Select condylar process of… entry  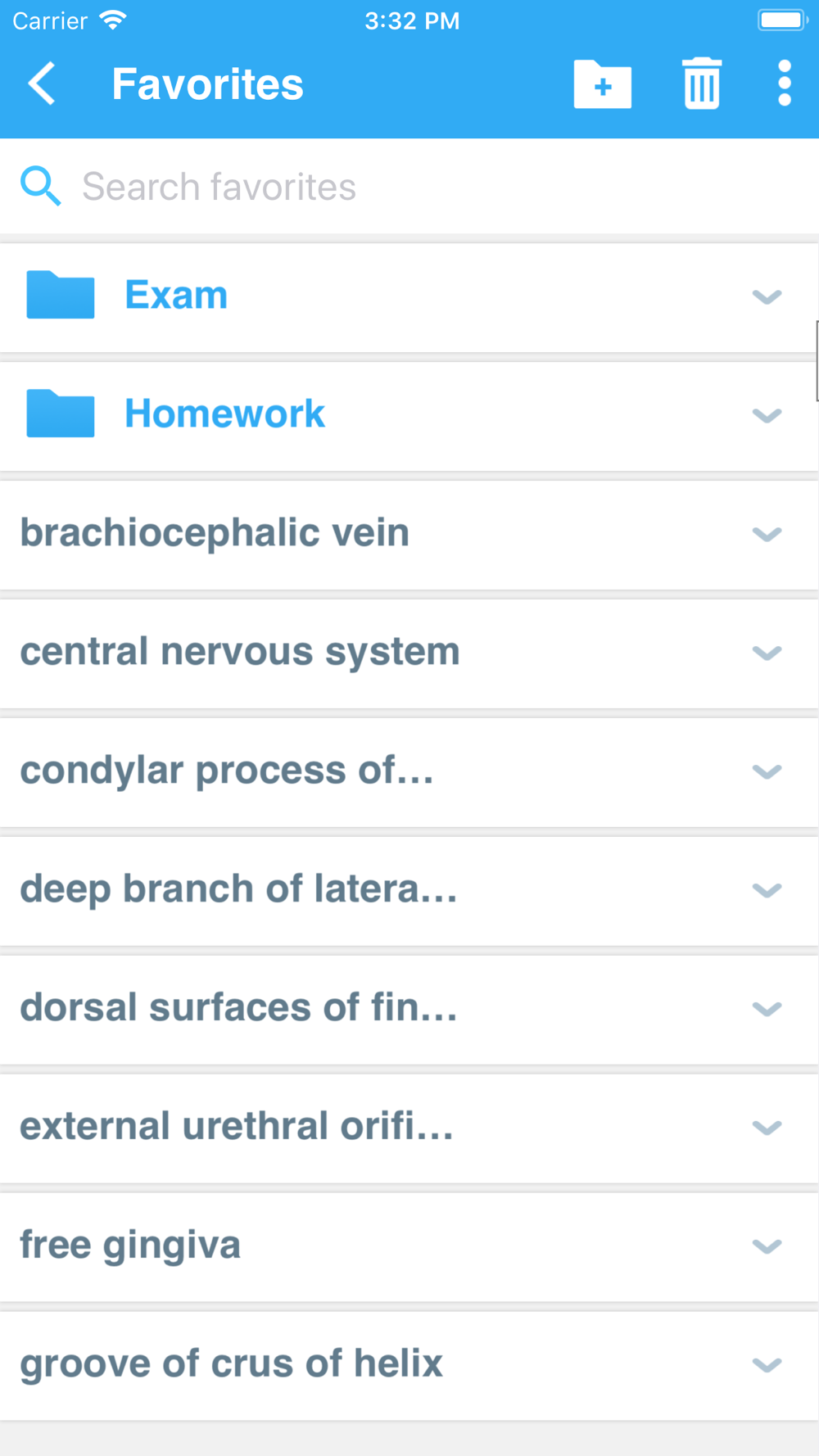[227, 771]
